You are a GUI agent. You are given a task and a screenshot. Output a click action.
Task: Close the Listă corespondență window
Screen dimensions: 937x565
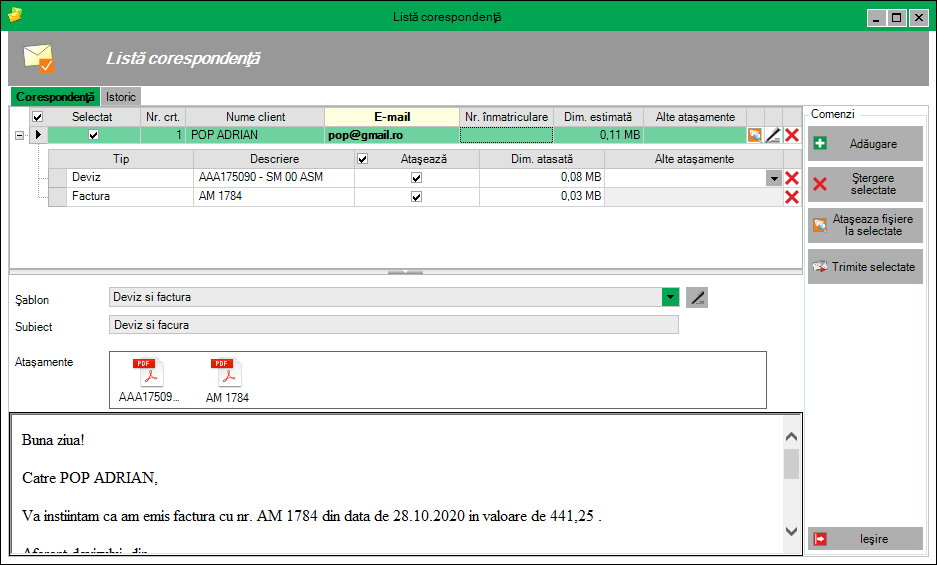[918, 18]
